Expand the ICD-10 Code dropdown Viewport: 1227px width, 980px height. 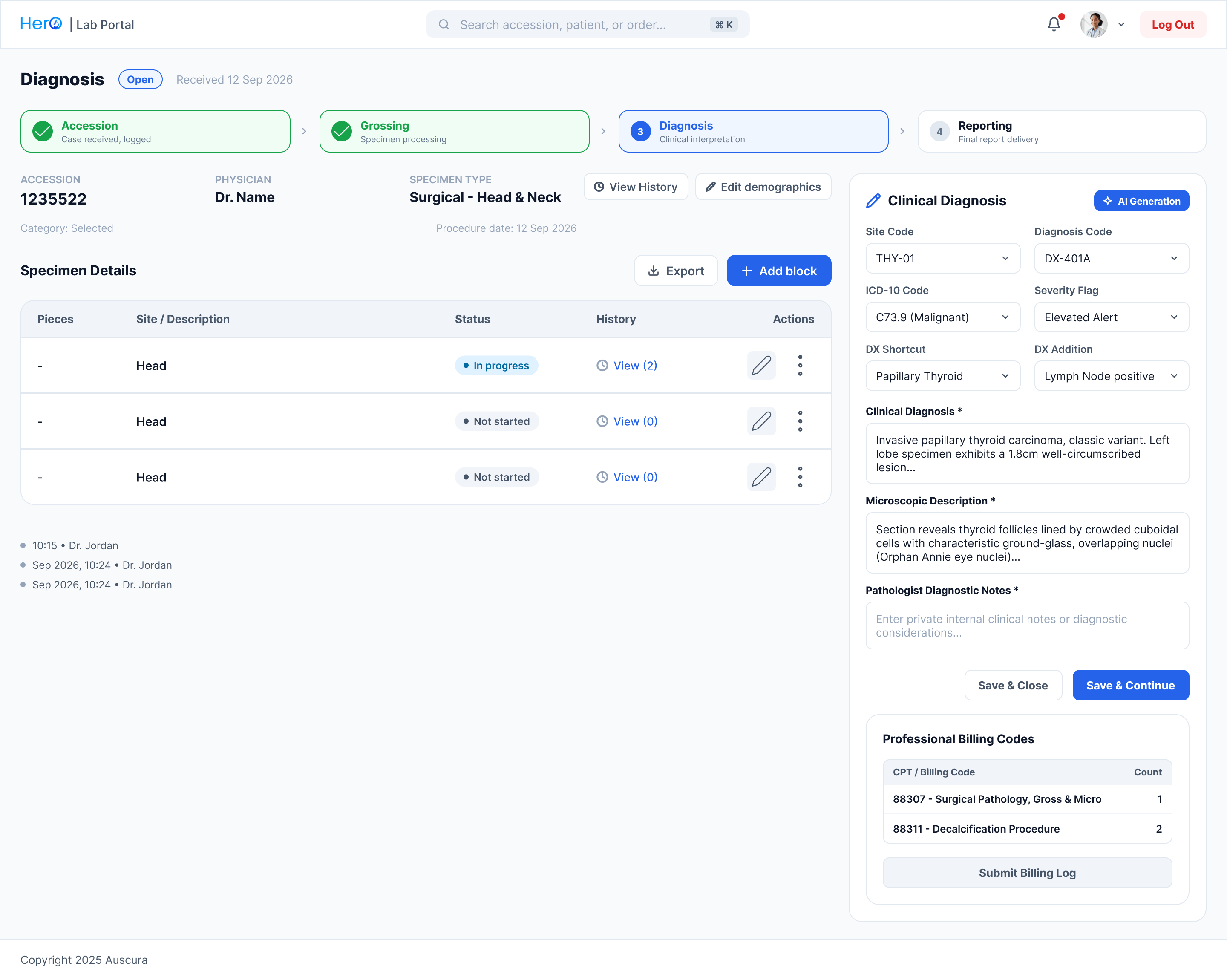coord(942,317)
